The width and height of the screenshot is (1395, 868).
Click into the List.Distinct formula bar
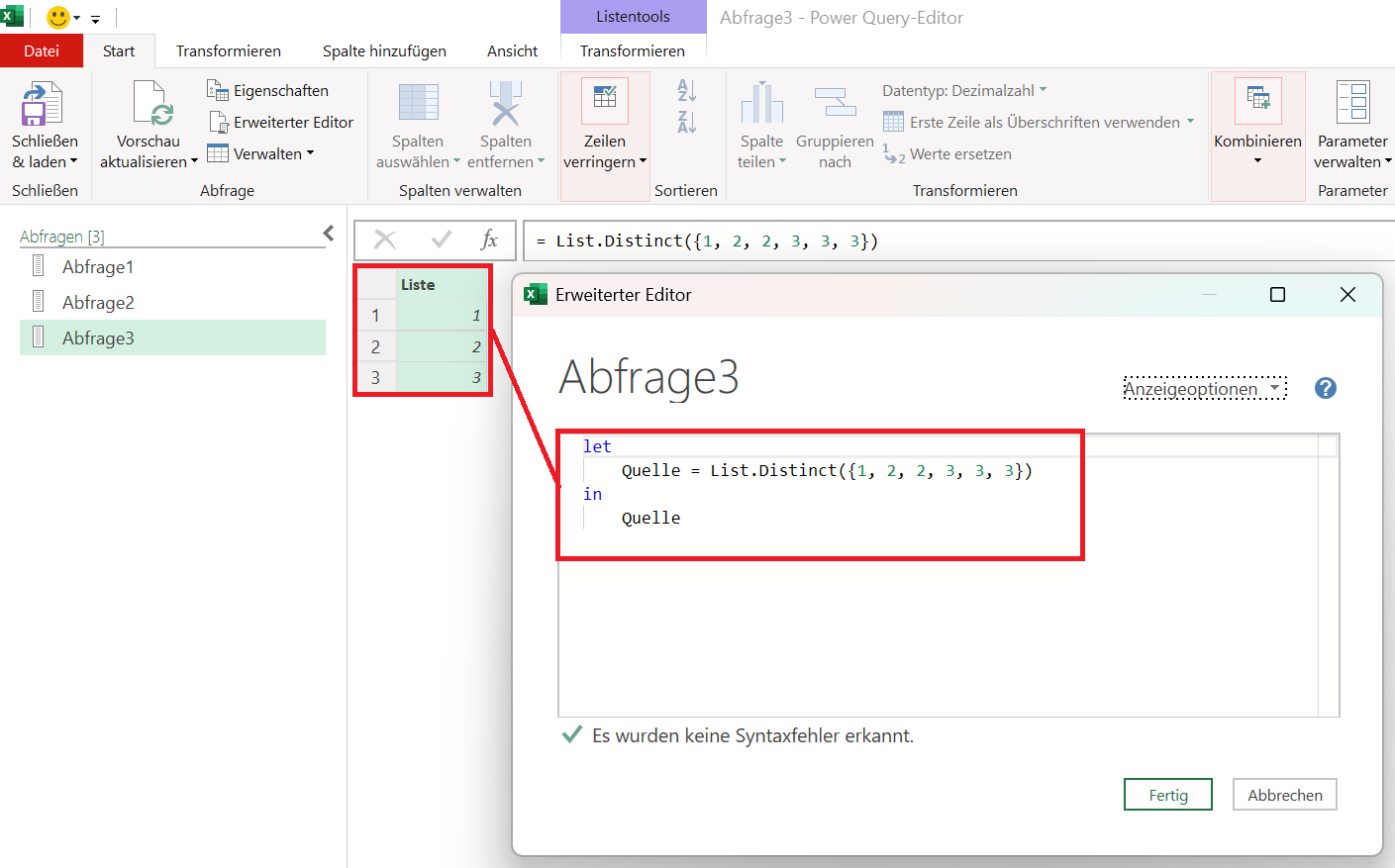pyautogui.click(x=958, y=241)
